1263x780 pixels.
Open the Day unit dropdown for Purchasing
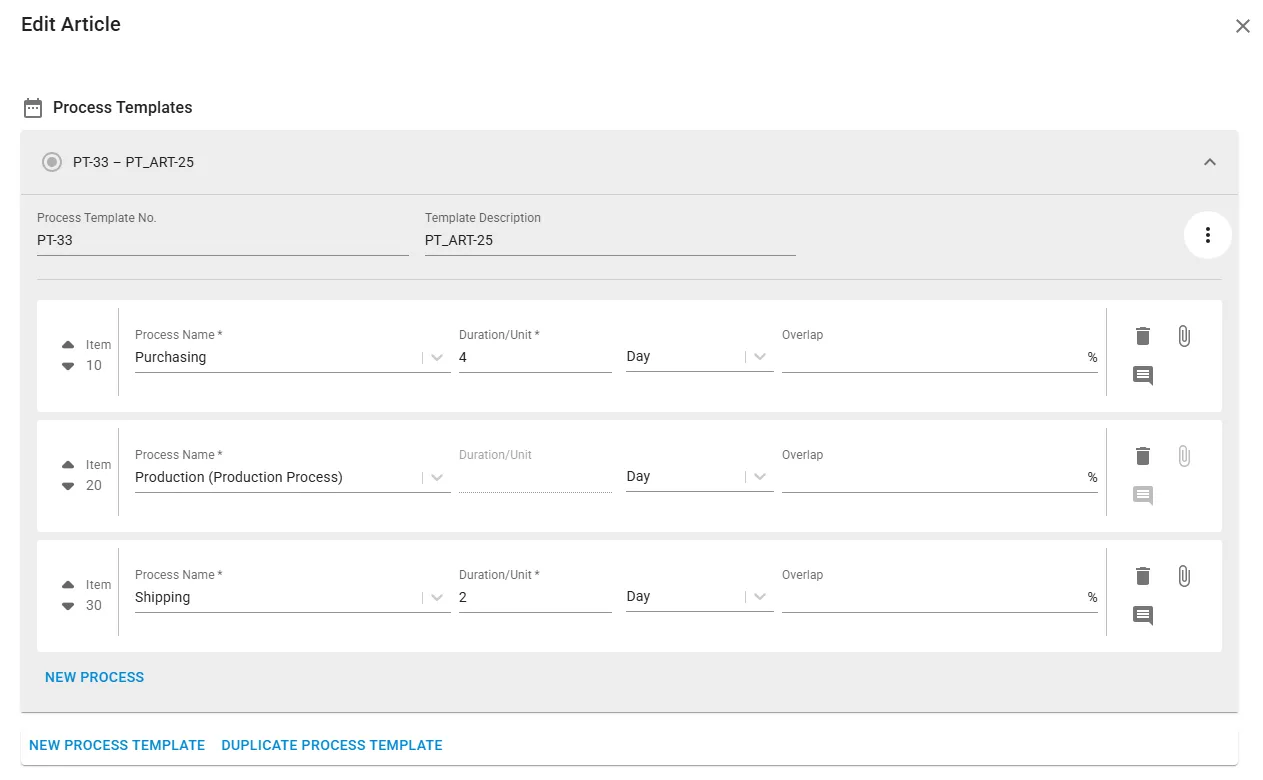coord(760,357)
